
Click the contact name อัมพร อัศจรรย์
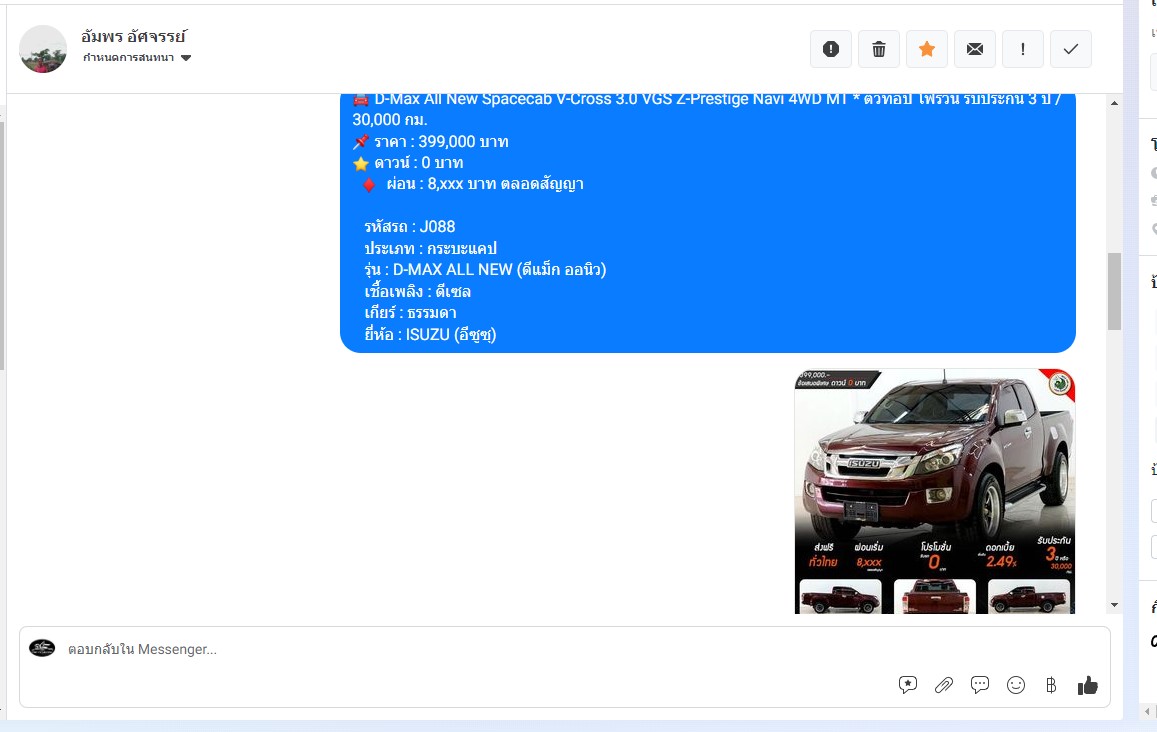pyautogui.click(x=134, y=35)
